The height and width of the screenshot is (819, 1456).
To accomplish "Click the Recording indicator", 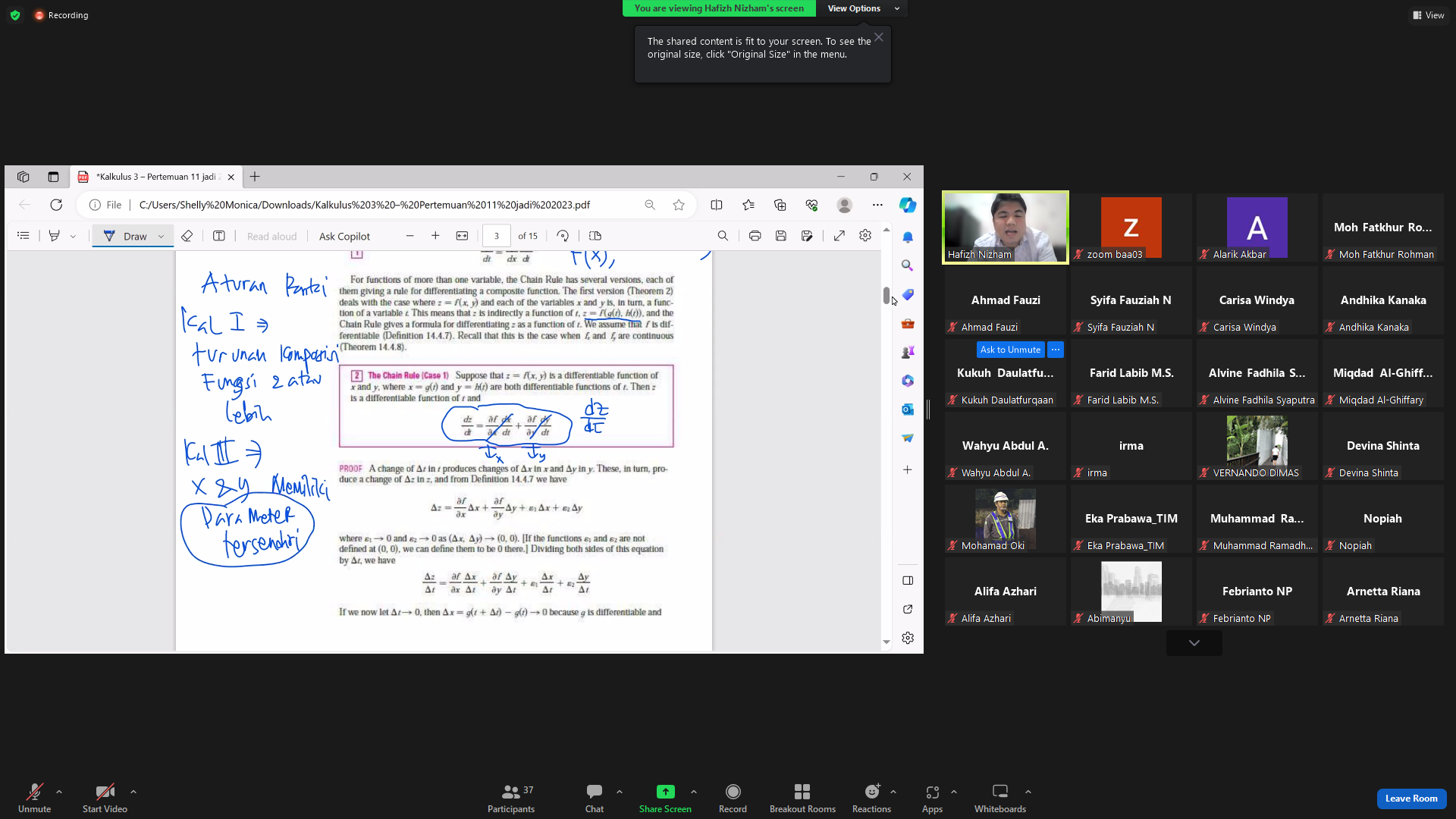I will (x=61, y=15).
